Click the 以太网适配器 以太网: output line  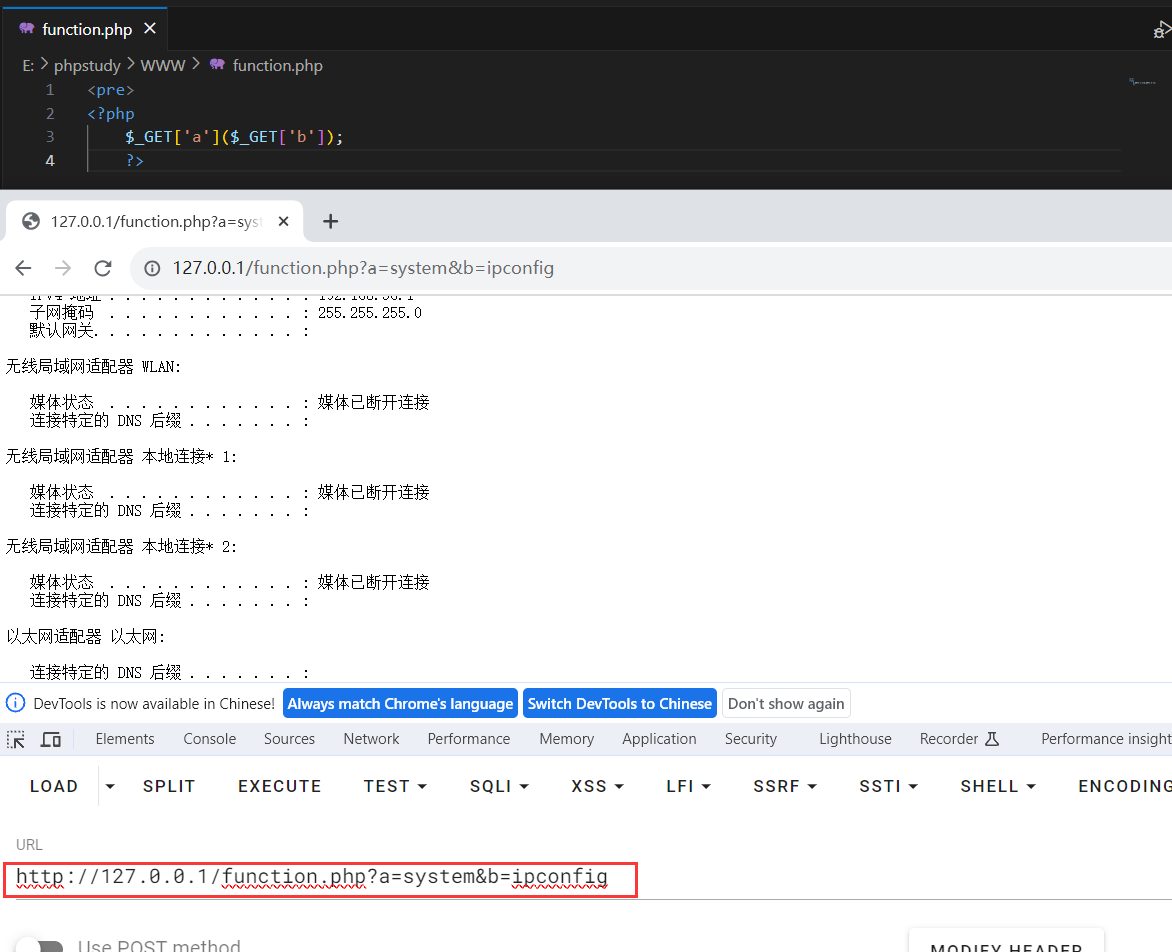(x=85, y=637)
